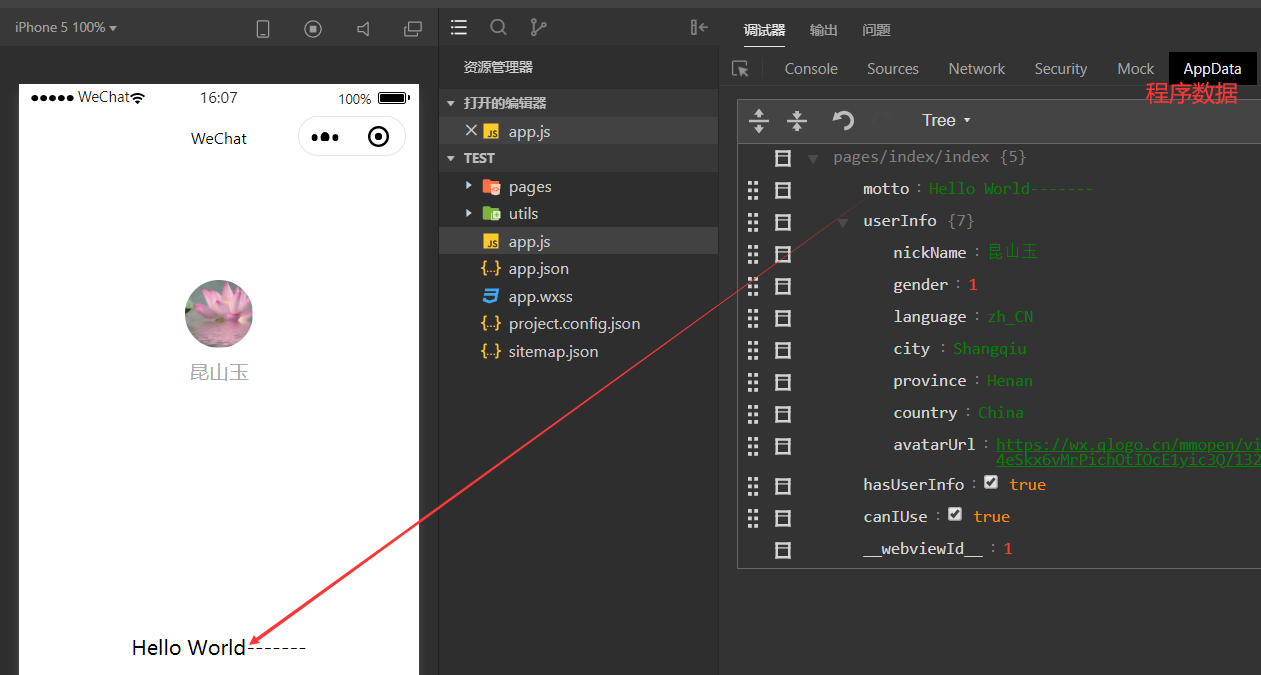The height and width of the screenshot is (675, 1261).
Task: Open the search magnifier icon
Action: tap(498, 28)
